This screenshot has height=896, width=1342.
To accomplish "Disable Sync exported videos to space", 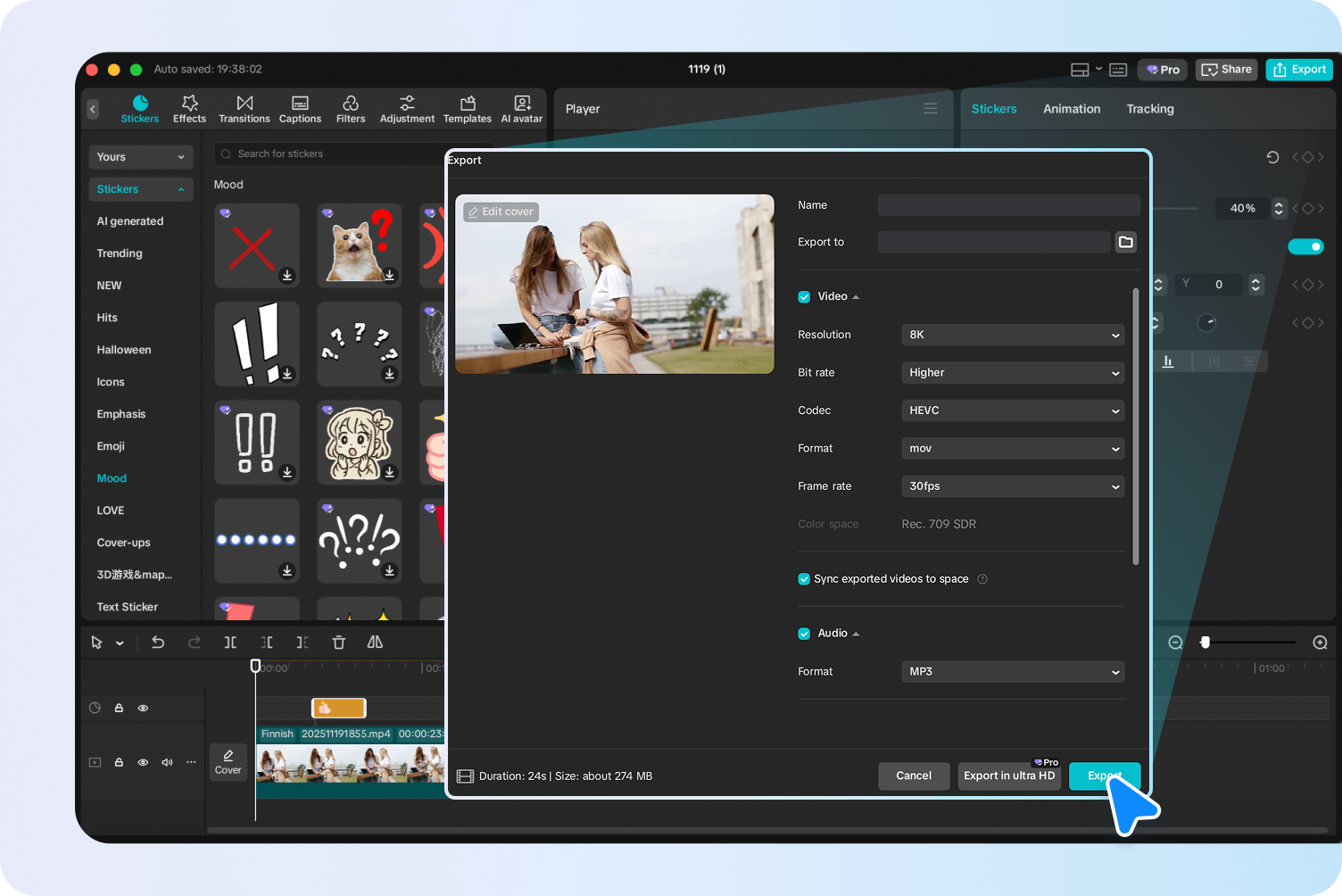I will tap(804, 579).
